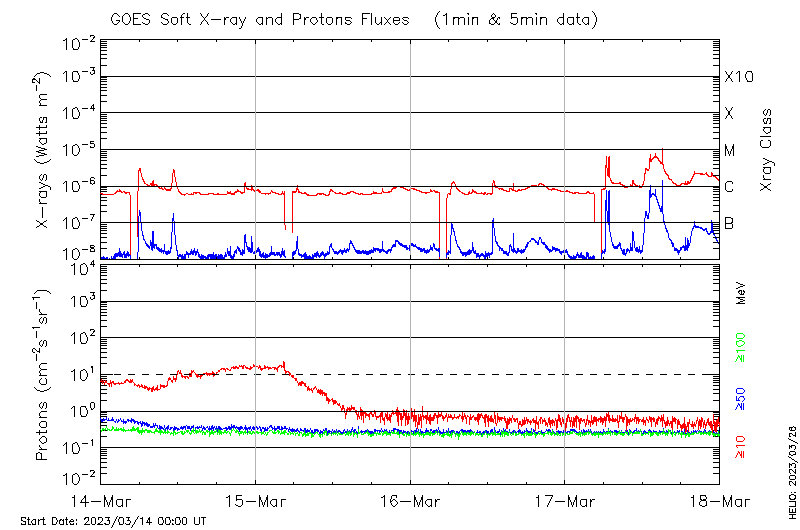Click the '15-Mar' date tick label
Screen dimensions: 800x530
pos(256,502)
